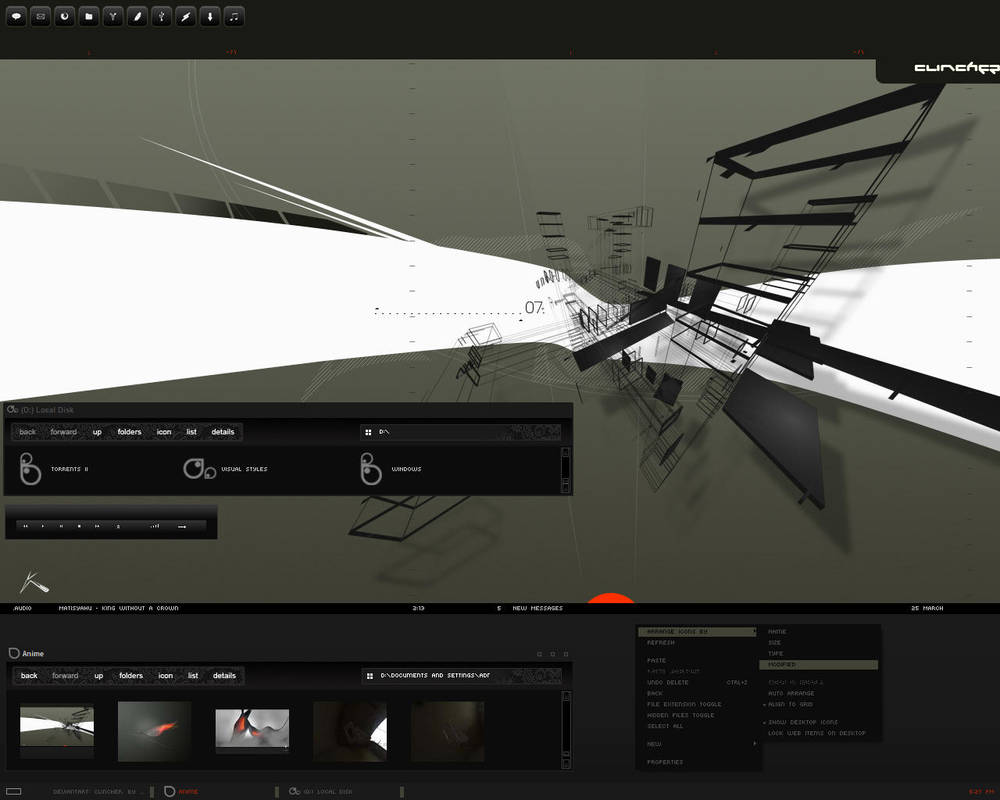Go up in Anime window
Viewport: 1000px width, 800px height.
99,676
